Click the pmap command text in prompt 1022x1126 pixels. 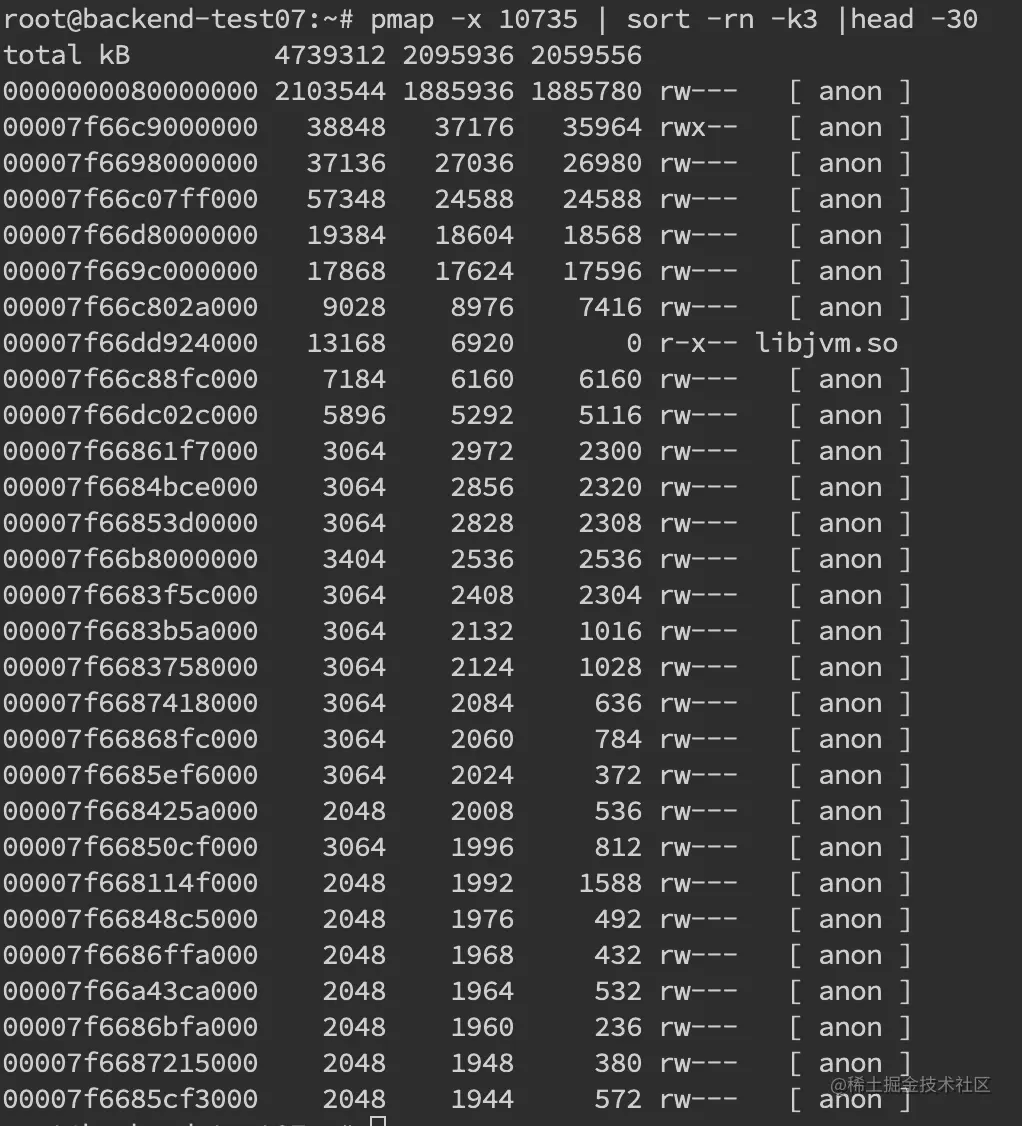pyautogui.click(x=474, y=19)
